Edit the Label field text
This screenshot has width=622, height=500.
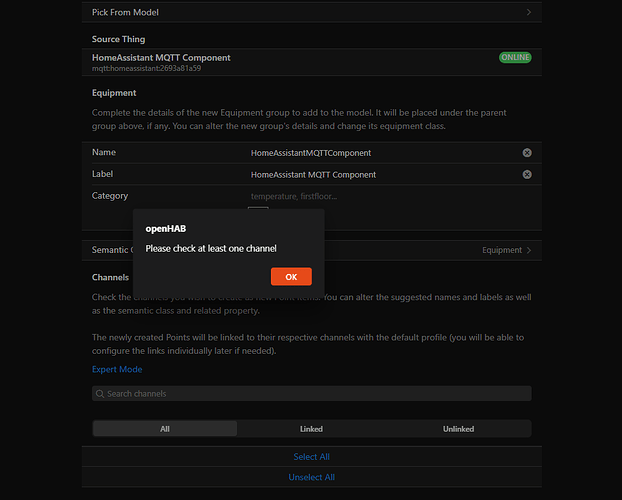[385, 175]
